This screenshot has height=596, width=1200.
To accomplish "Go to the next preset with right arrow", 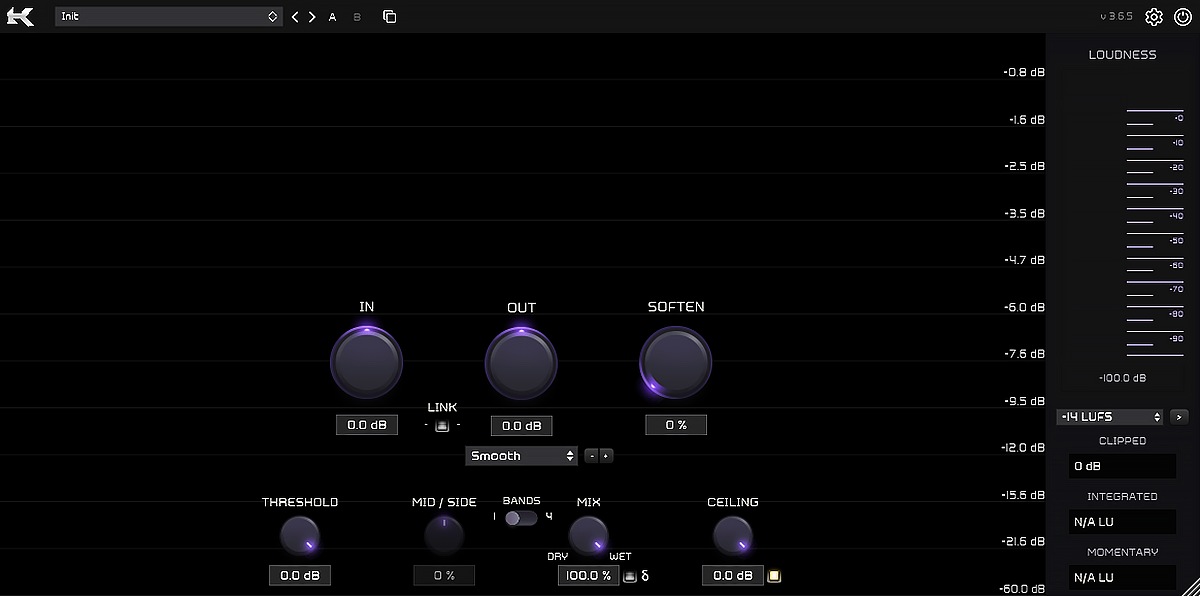I will [312, 17].
